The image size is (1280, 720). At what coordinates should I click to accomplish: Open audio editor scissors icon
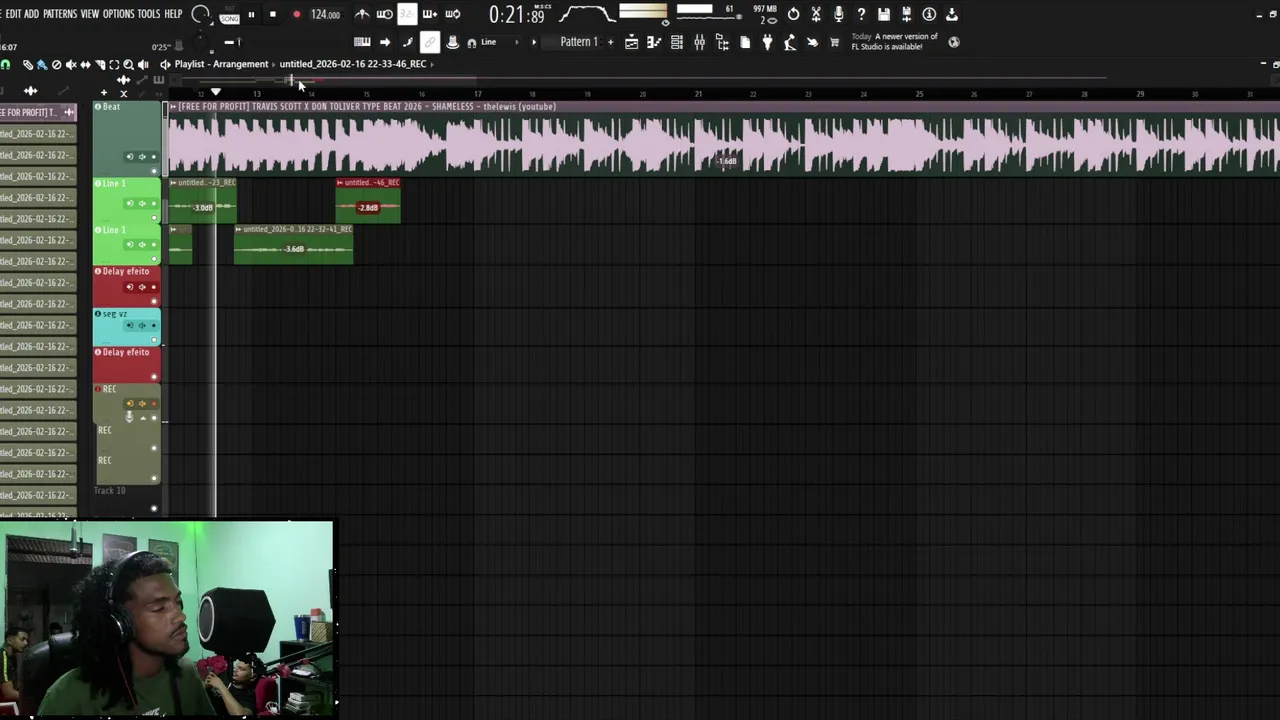816,14
